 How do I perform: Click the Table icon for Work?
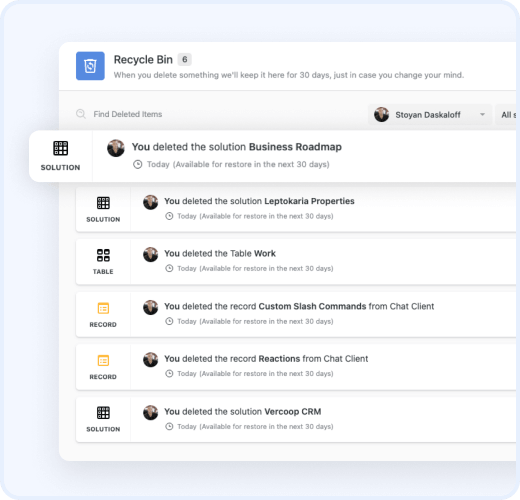coord(103,255)
